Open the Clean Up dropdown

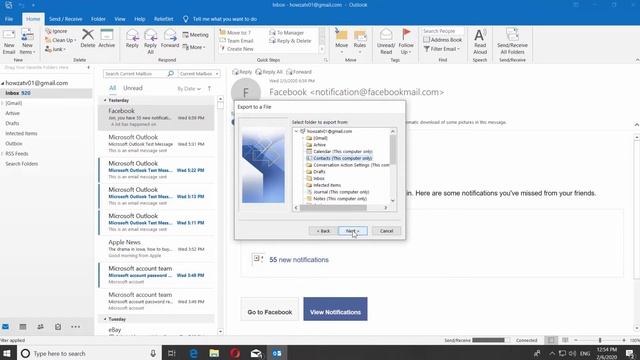click(x=60, y=40)
